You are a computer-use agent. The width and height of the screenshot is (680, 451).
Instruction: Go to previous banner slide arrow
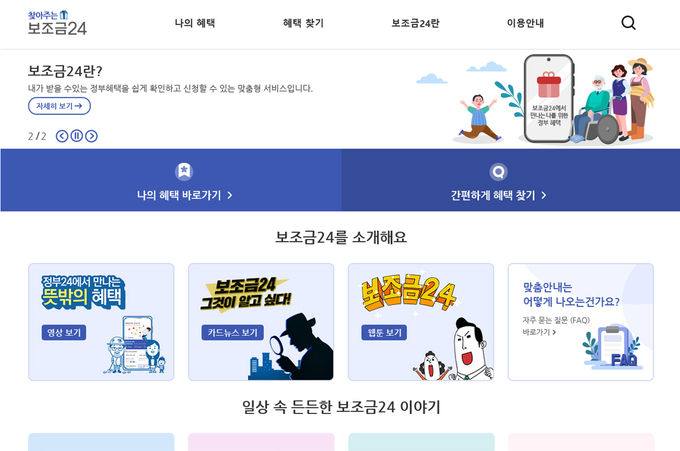pos(62,136)
